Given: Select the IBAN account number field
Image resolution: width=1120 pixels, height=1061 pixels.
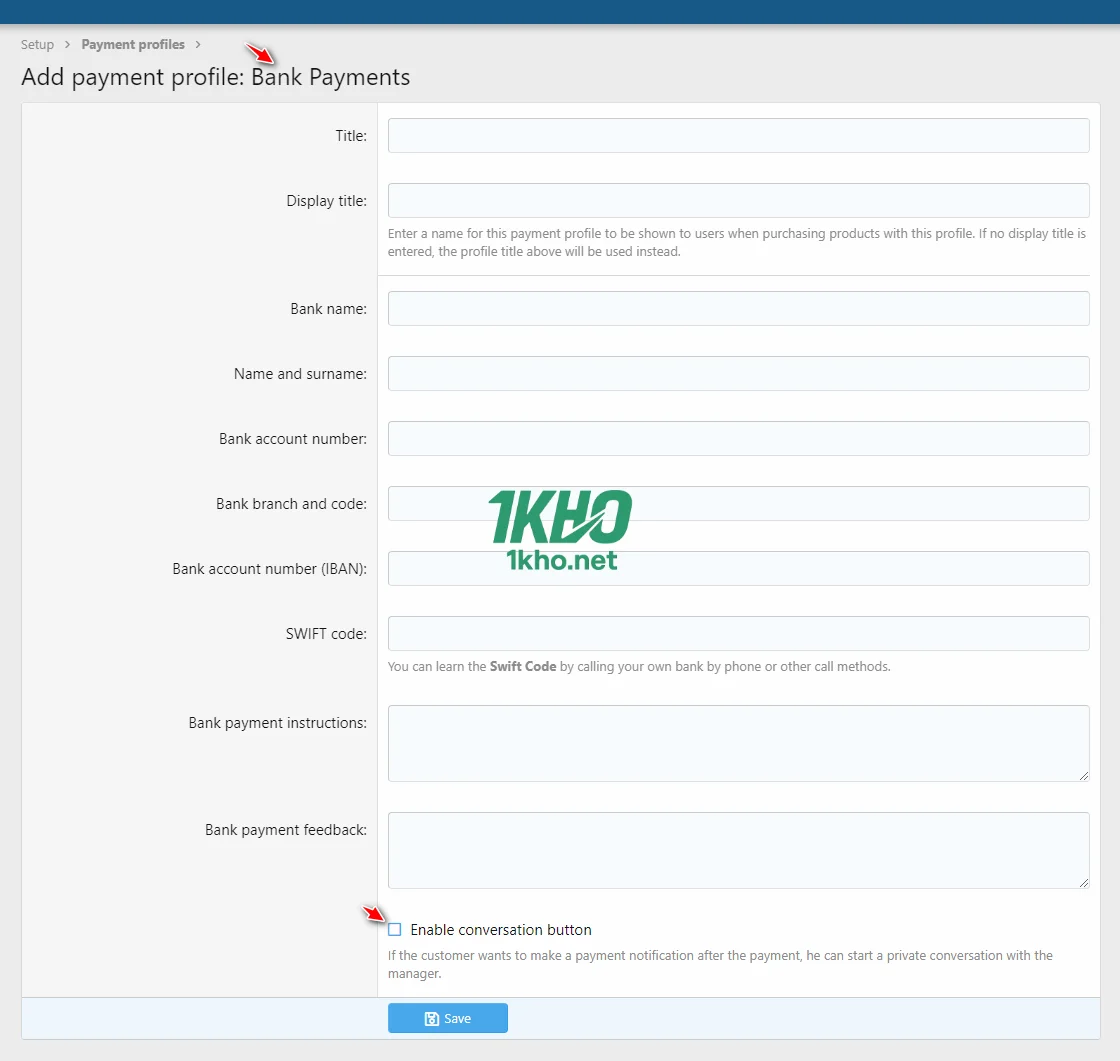Looking at the screenshot, I should pyautogui.click(x=738, y=568).
